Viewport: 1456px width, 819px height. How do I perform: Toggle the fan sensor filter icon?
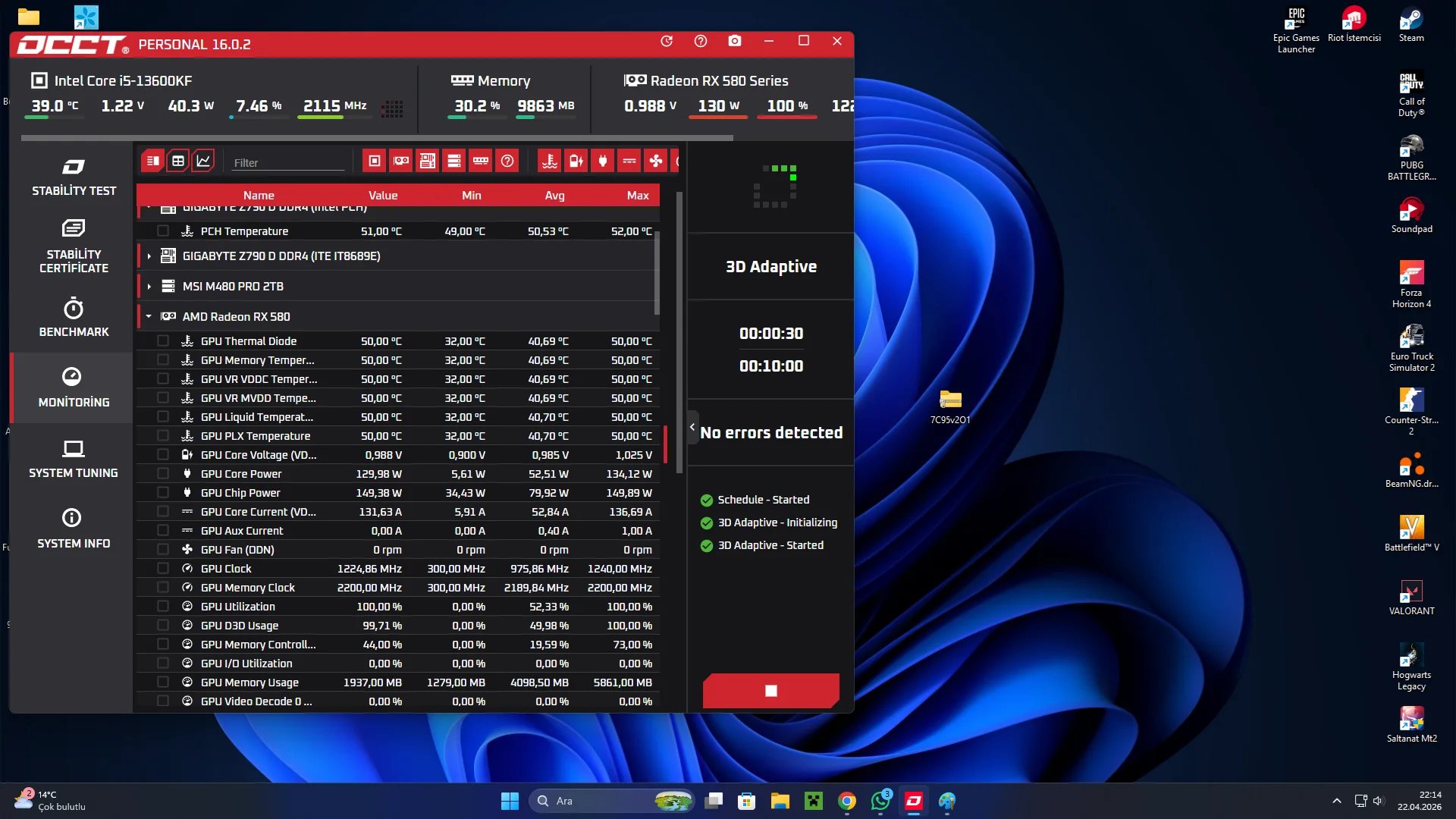coord(656,161)
